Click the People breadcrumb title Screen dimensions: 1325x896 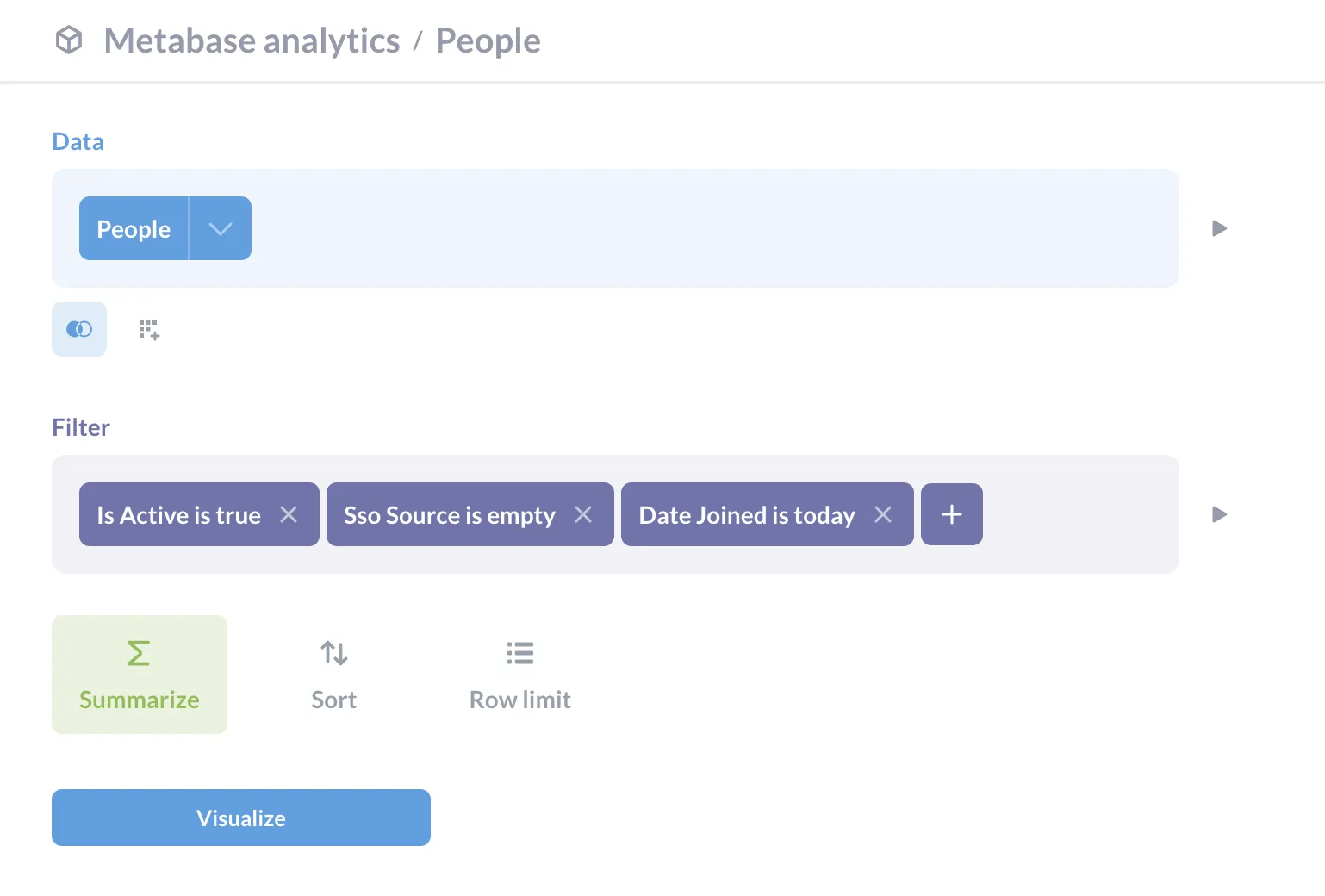[x=488, y=40]
